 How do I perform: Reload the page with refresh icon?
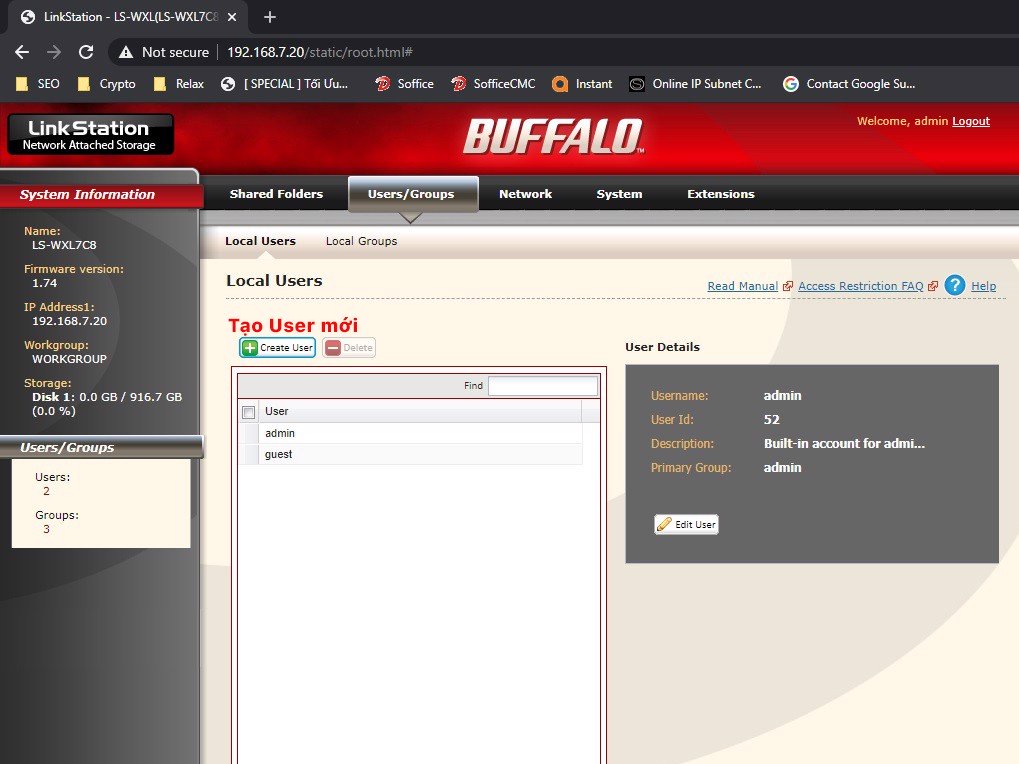[x=86, y=52]
